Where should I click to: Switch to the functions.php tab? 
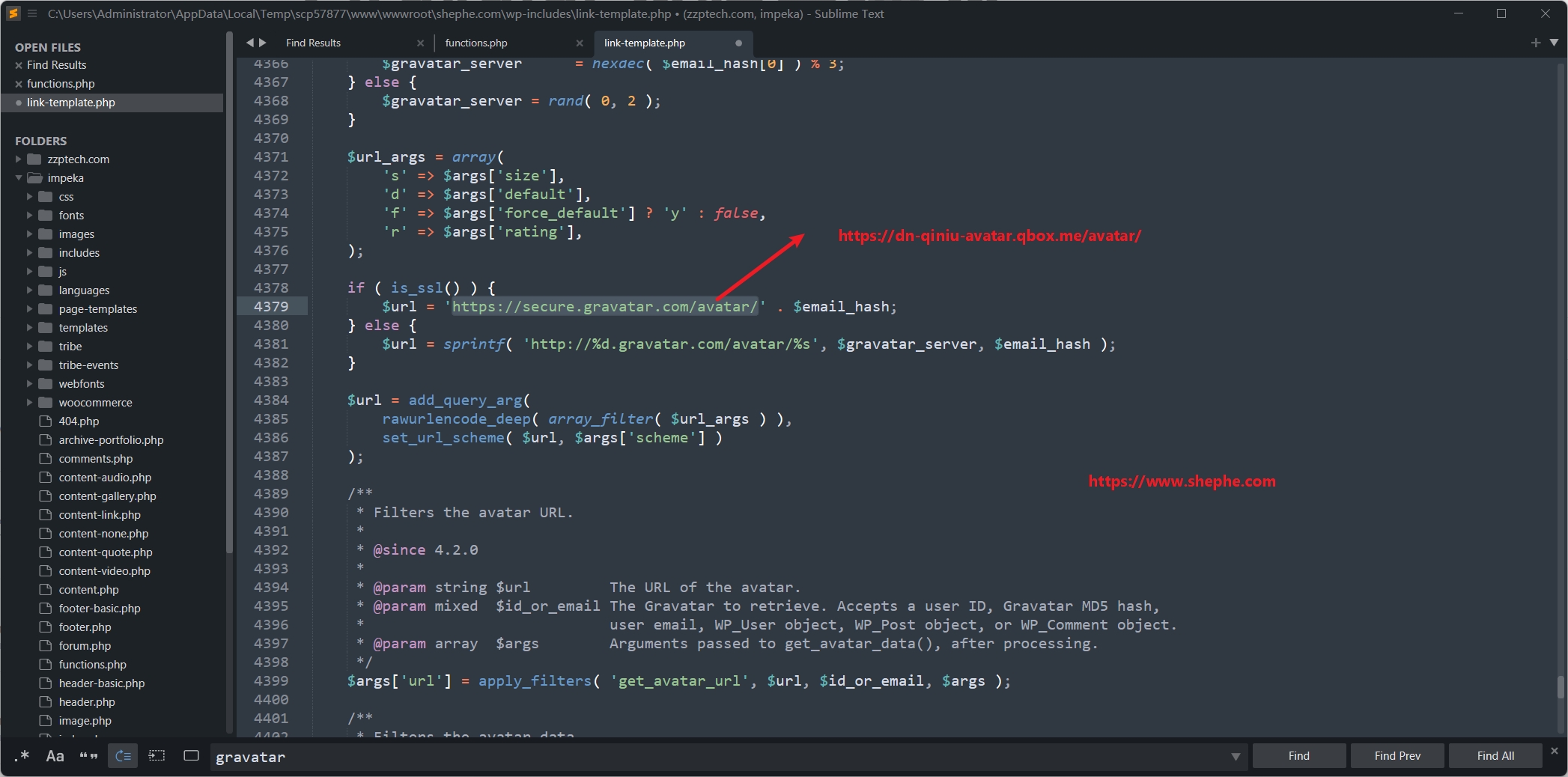coord(476,43)
